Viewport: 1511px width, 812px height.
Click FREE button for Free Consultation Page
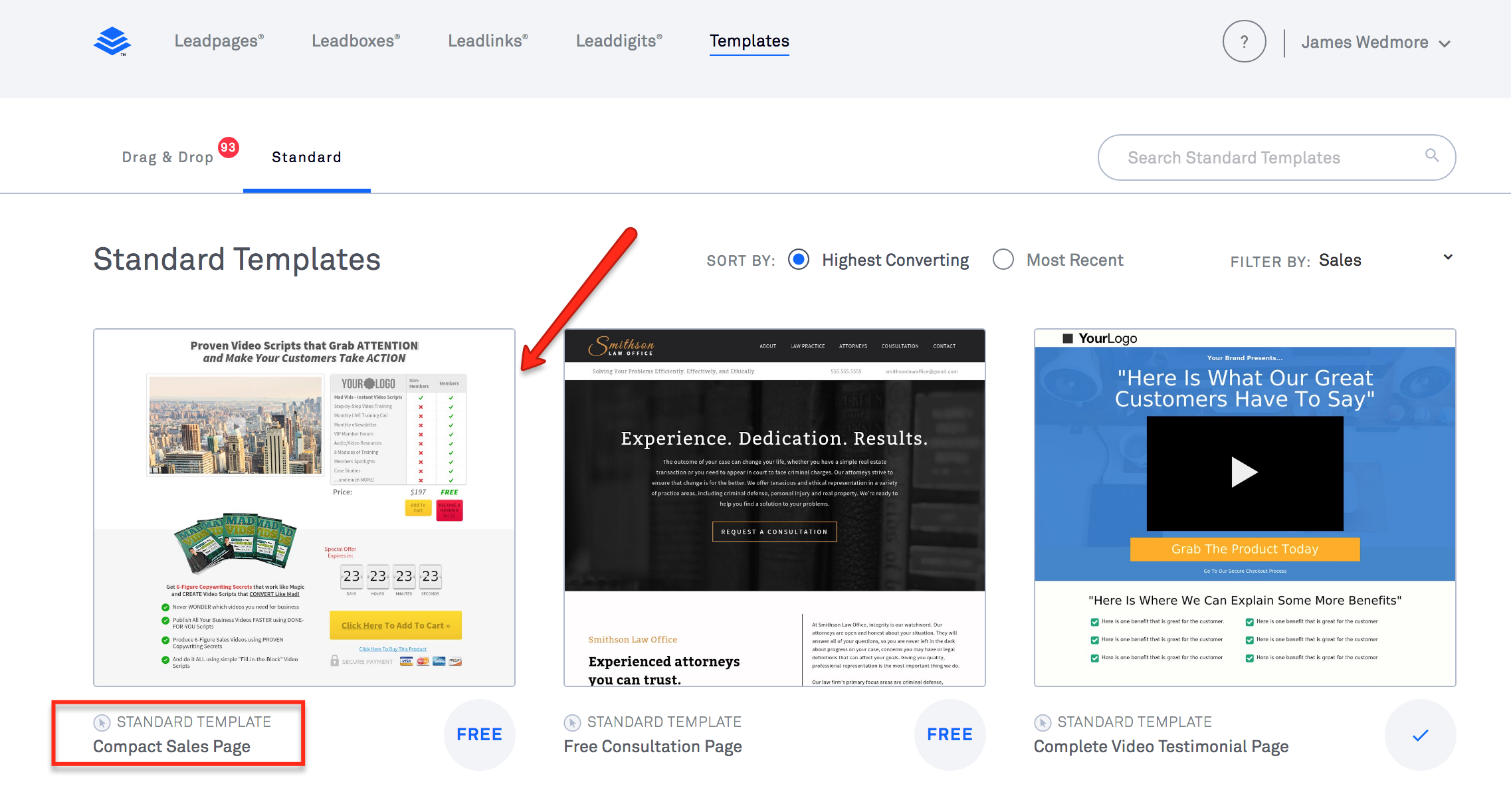click(x=950, y=735)
